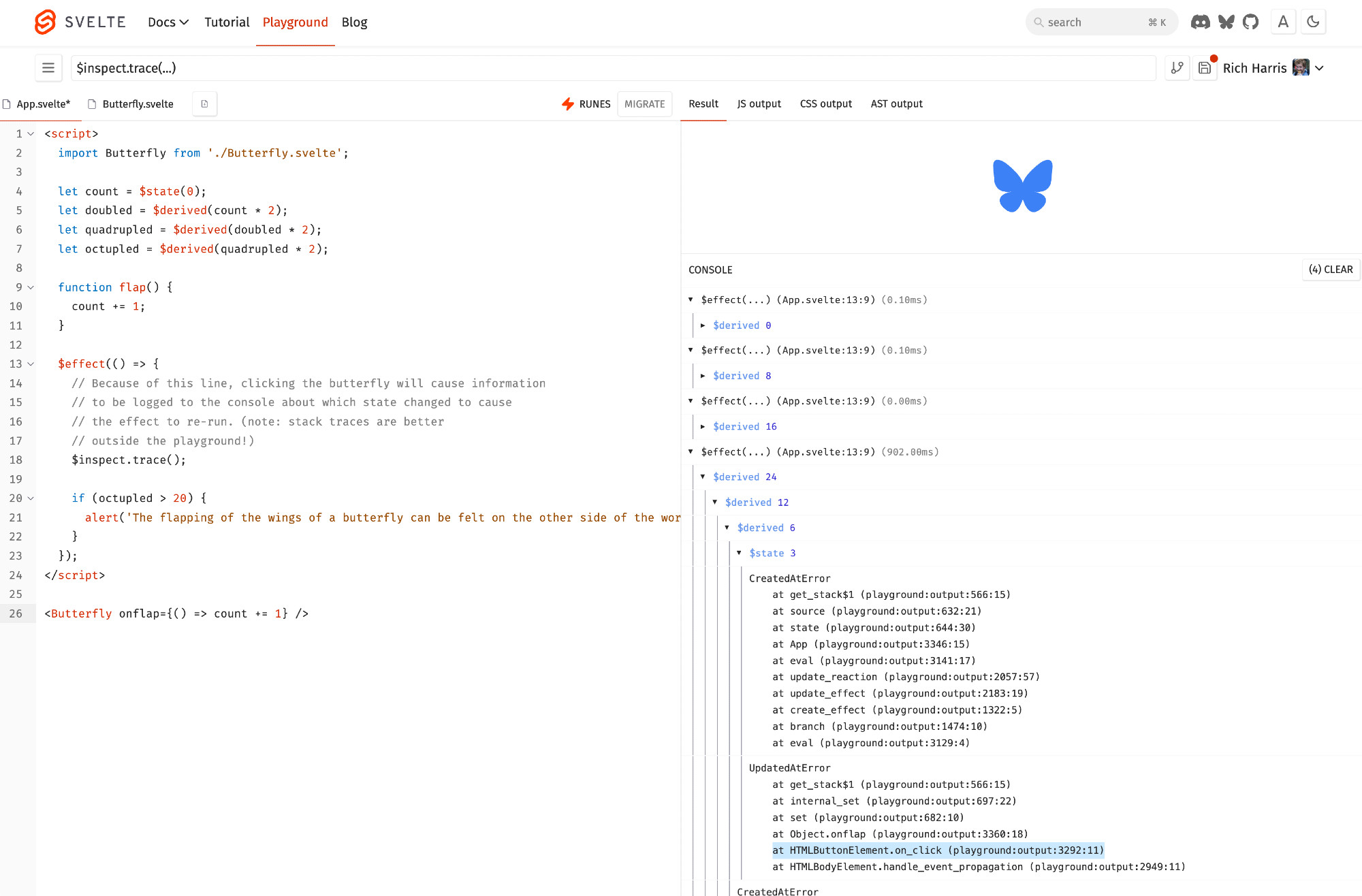
Task: Switch to the AST output tab
Action: [x=896, y=104]
